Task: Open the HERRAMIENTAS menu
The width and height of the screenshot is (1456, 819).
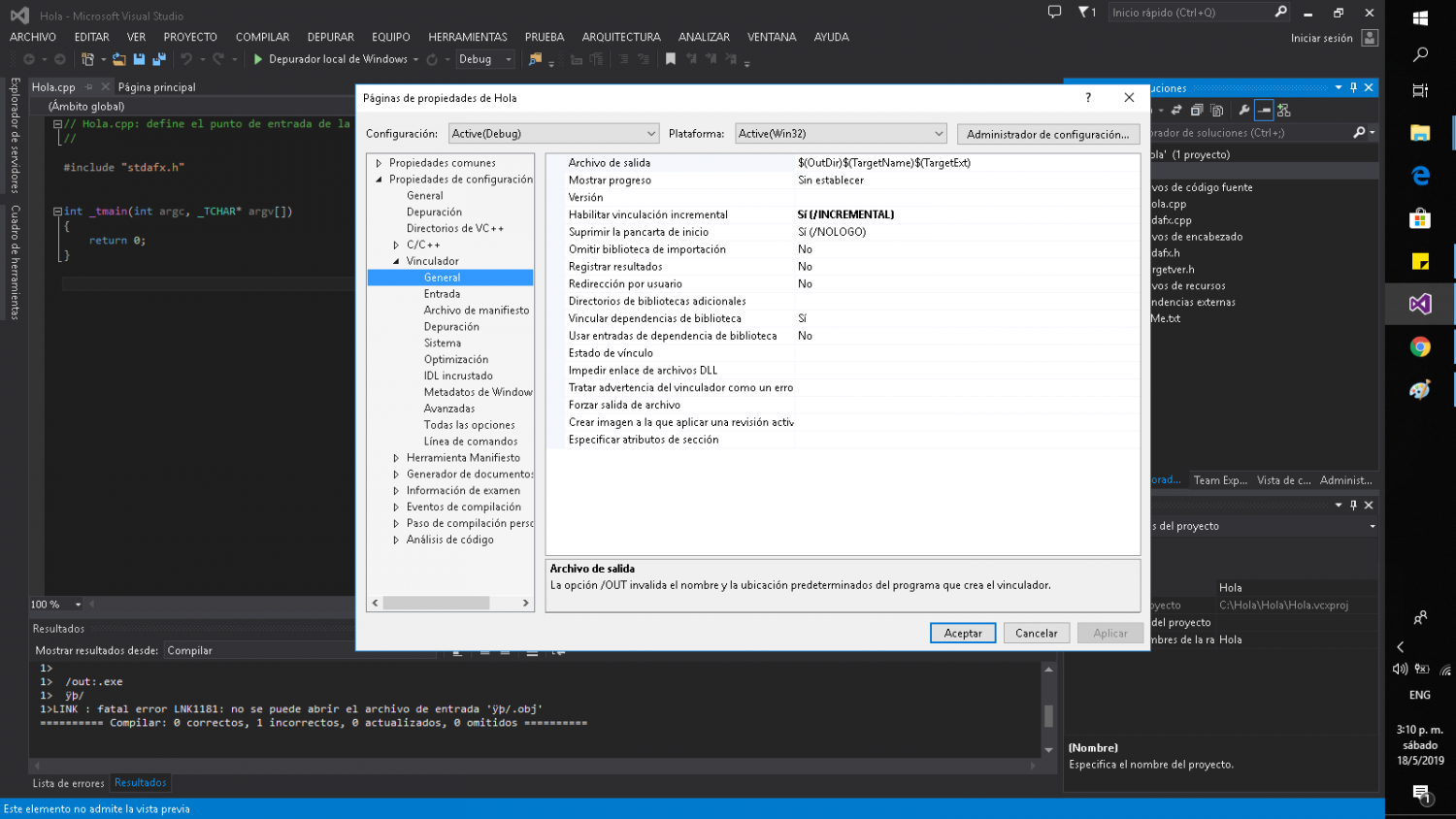Action: pos(468,37)
